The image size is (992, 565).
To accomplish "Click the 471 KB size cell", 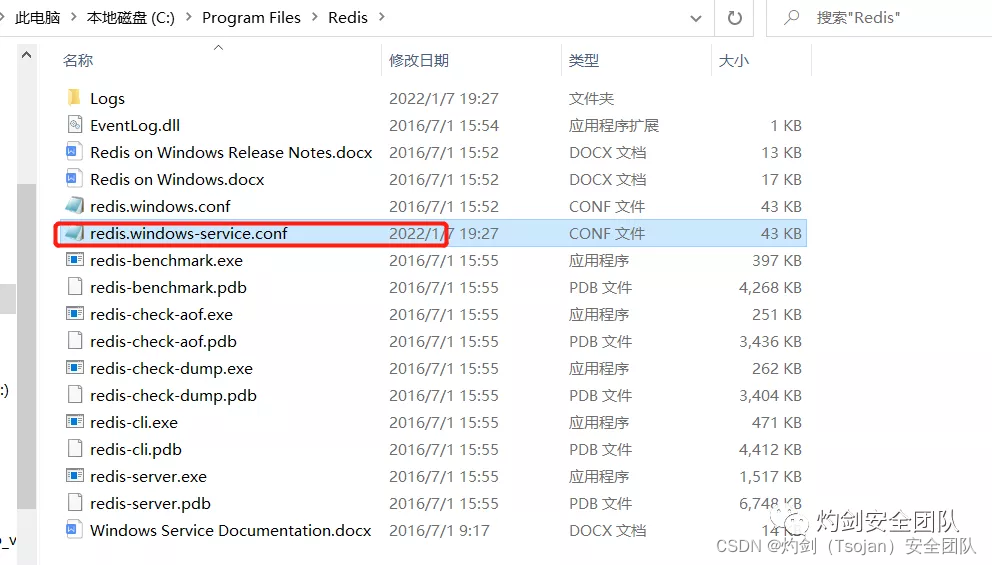I will pos(776,423).
